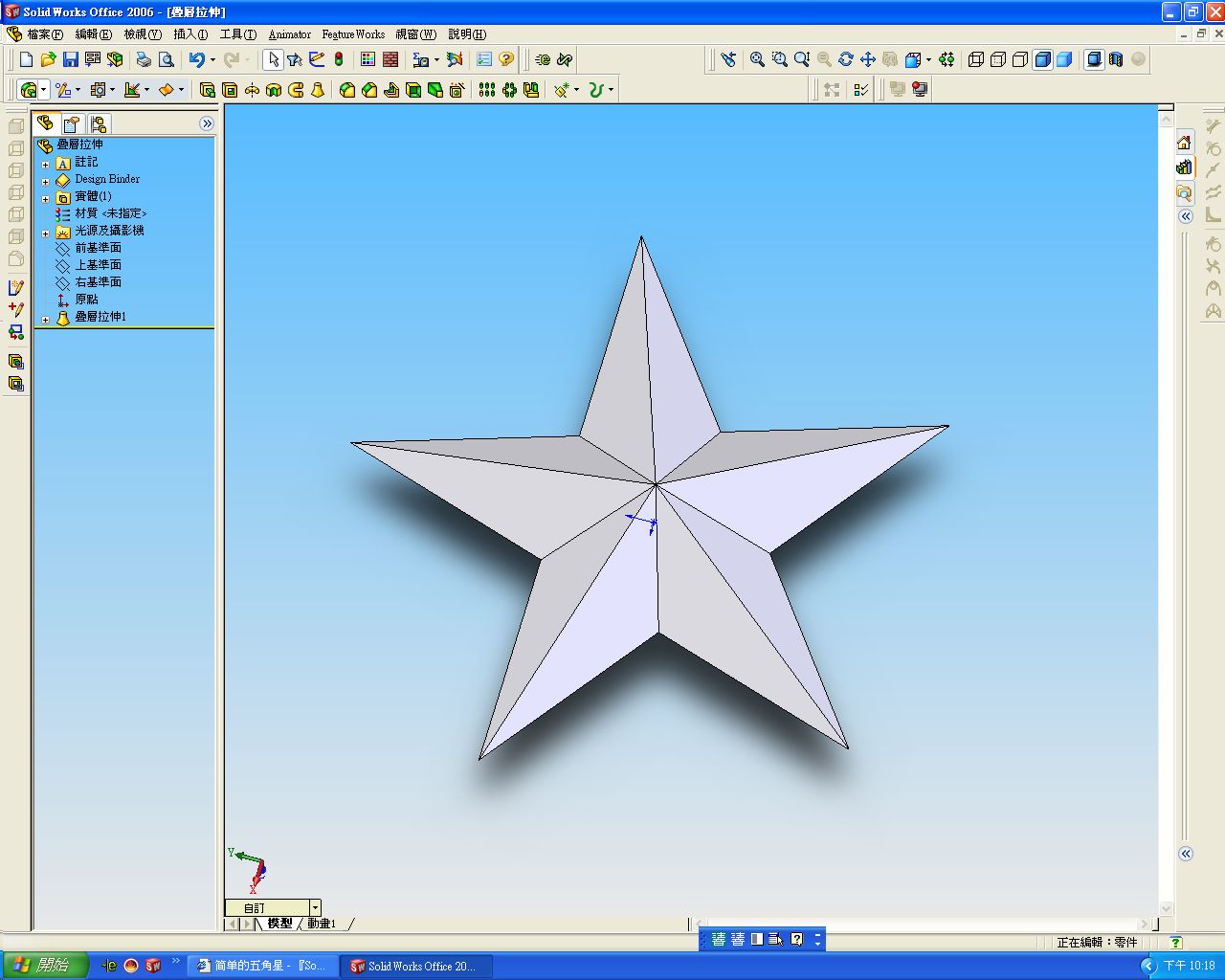Viewport: 1225px width, 980px height.
Task: Click the Sketch pencil icon on left toolbar
Action: click(16, 287)
